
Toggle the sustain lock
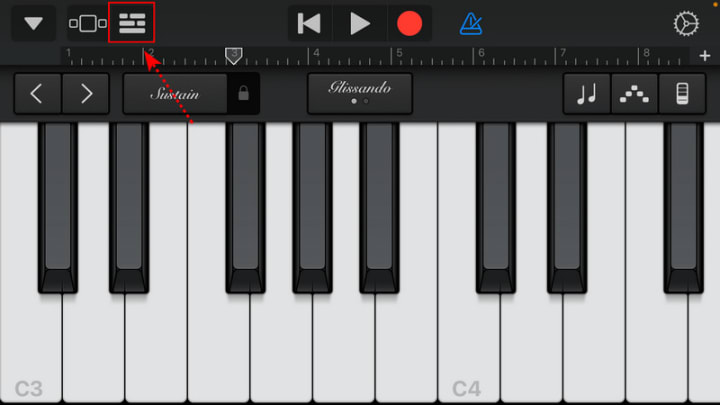pyautogui.click(x=243, y=94)
